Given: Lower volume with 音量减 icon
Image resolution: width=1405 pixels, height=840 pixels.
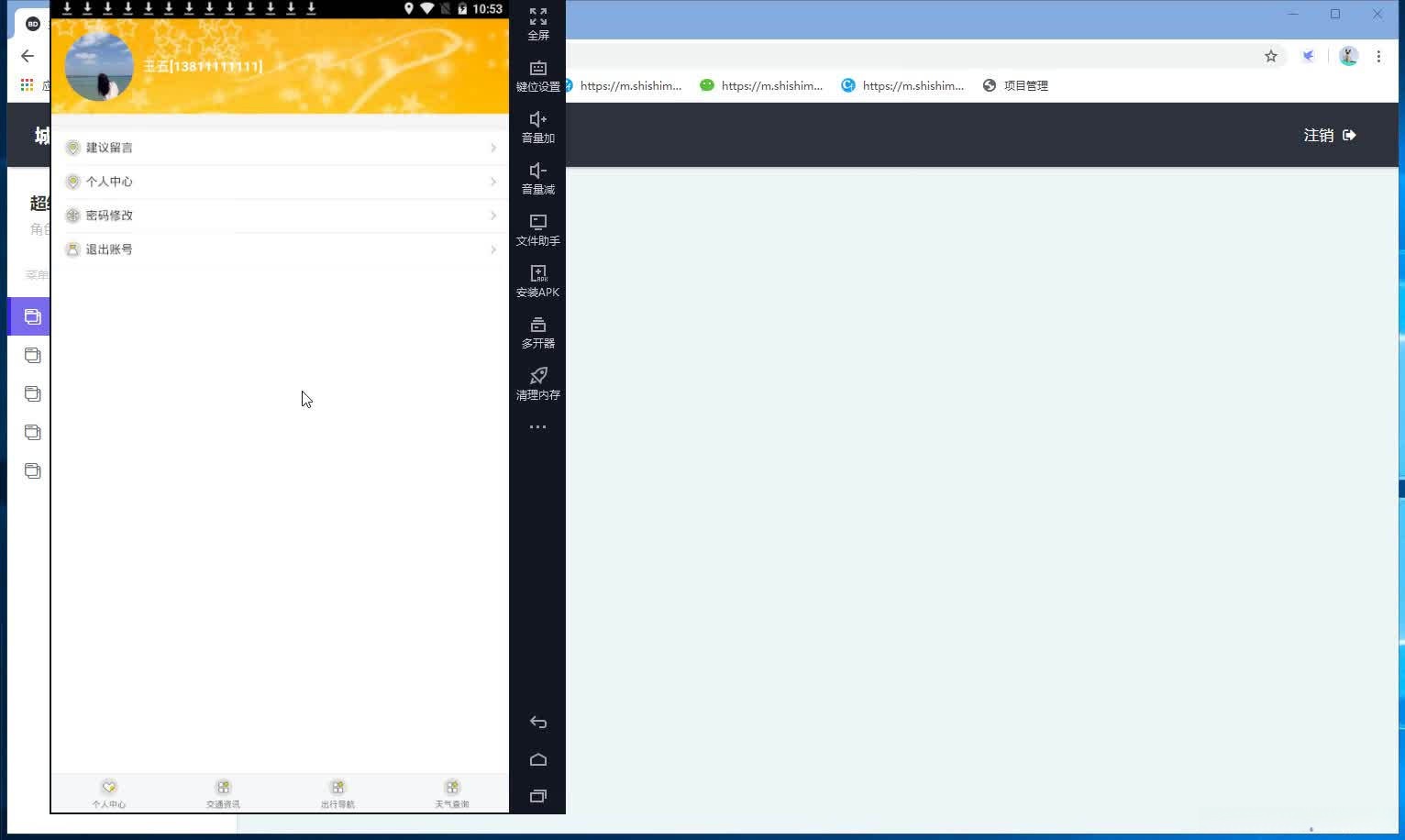Looking at the screenshot, I should click(x=538, y=179).
